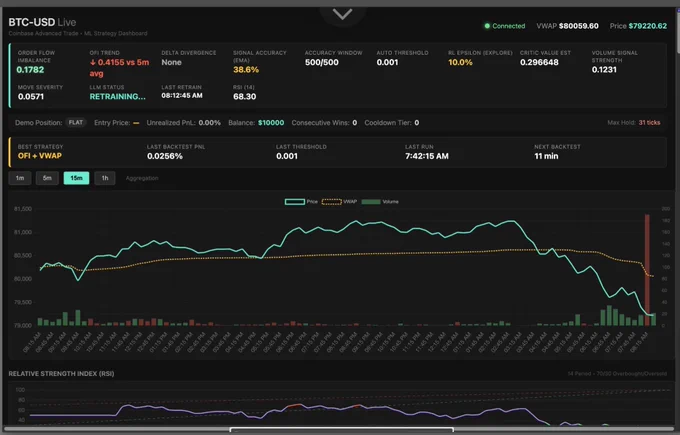Click the Price $79220.62 value
Viewport: 680px width, 435px height.
coord(647,26)
